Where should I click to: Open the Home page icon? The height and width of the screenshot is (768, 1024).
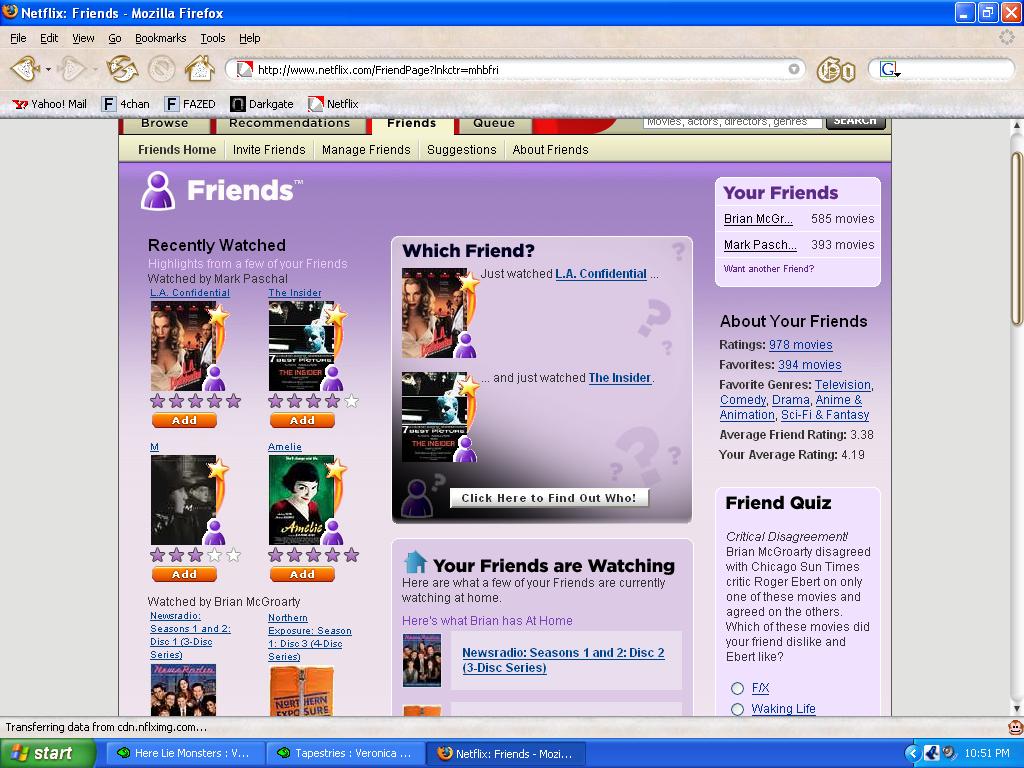tap(200, 69)
